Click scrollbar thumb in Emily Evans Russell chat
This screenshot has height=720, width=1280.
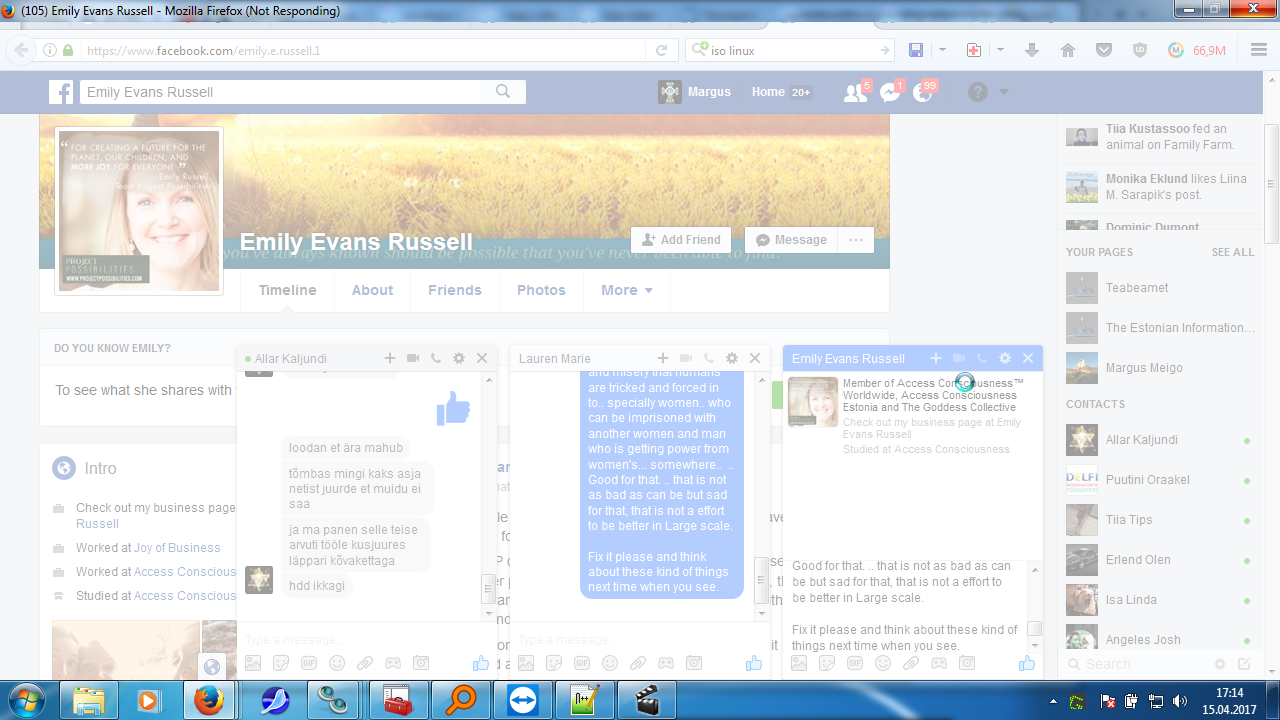(x=1035, y=628)
